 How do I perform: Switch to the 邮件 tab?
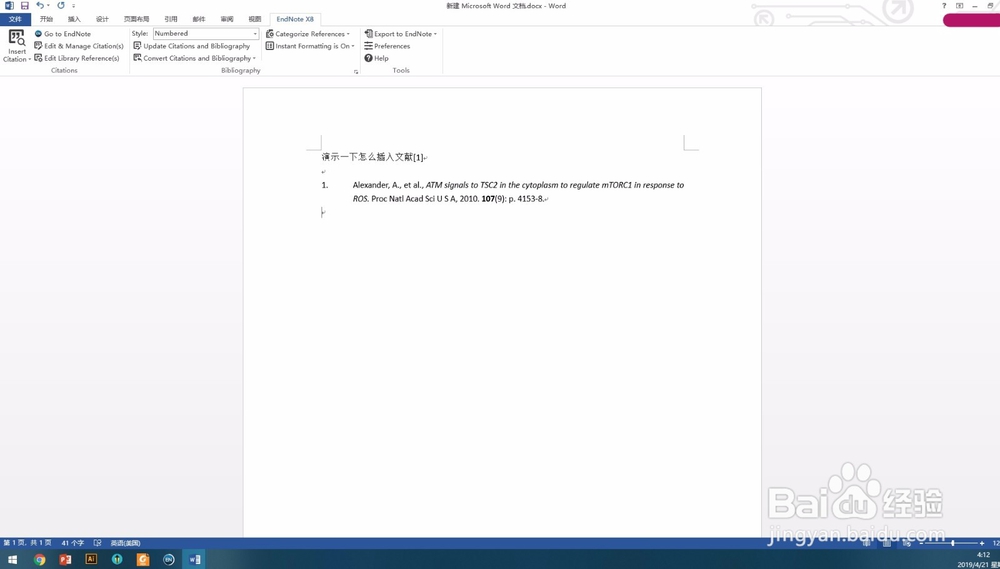198,19
